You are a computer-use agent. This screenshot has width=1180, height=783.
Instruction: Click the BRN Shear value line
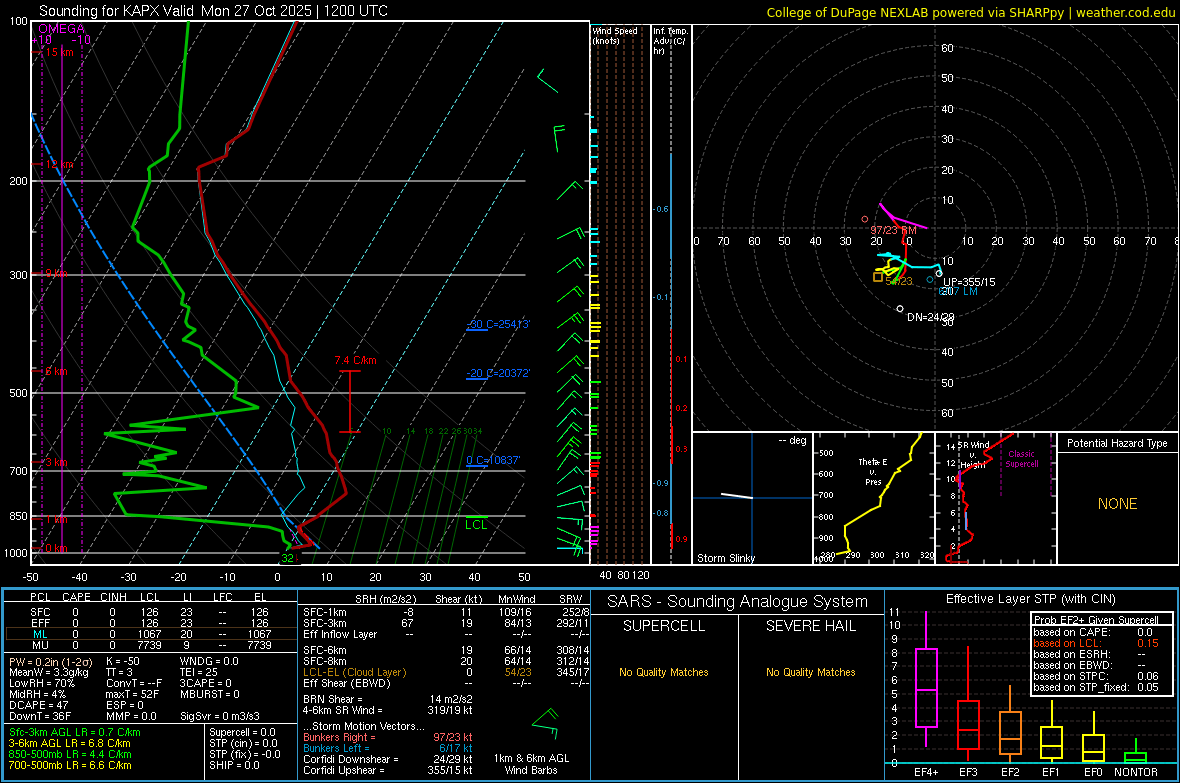388,699
